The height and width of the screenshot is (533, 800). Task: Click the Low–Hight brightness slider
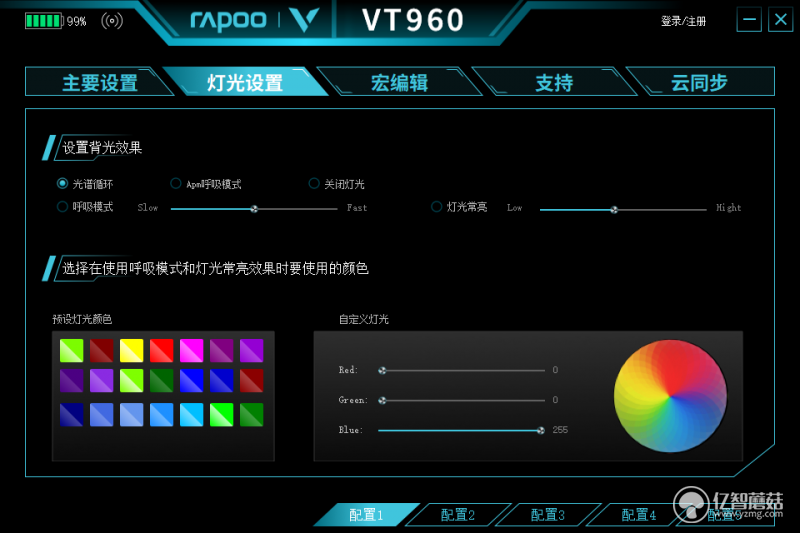point(622,209)
